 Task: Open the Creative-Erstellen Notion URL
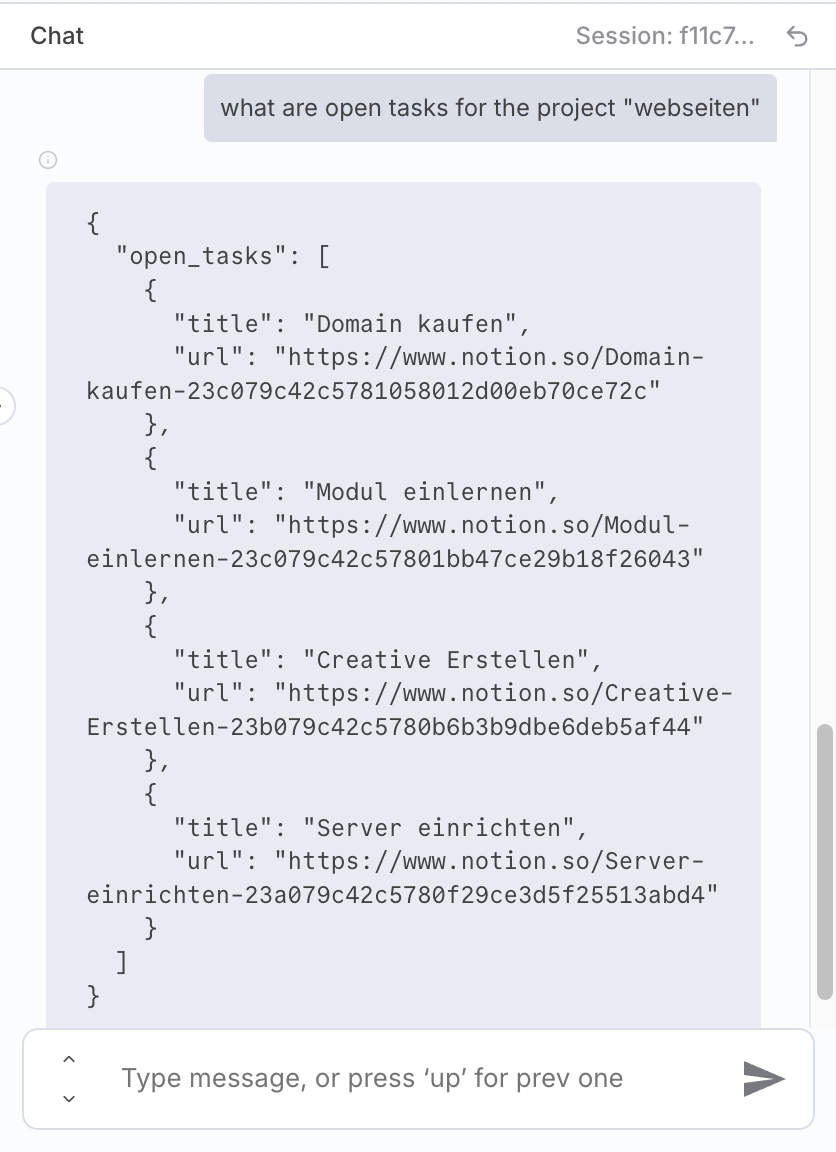pyautogui.click(x=410, y=710)
